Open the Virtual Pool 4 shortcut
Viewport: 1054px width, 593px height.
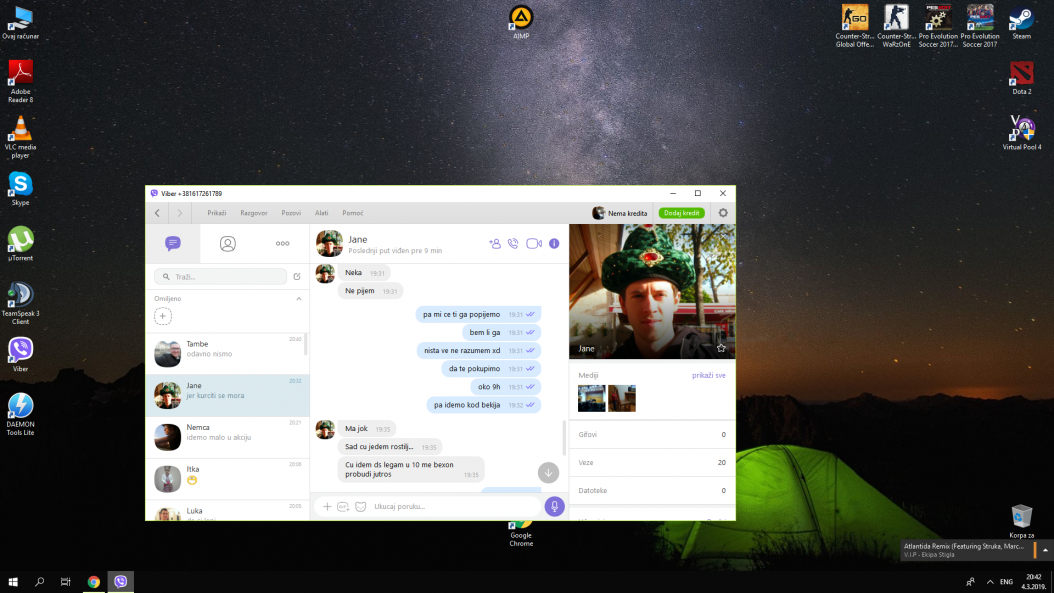pos(1021,132)
